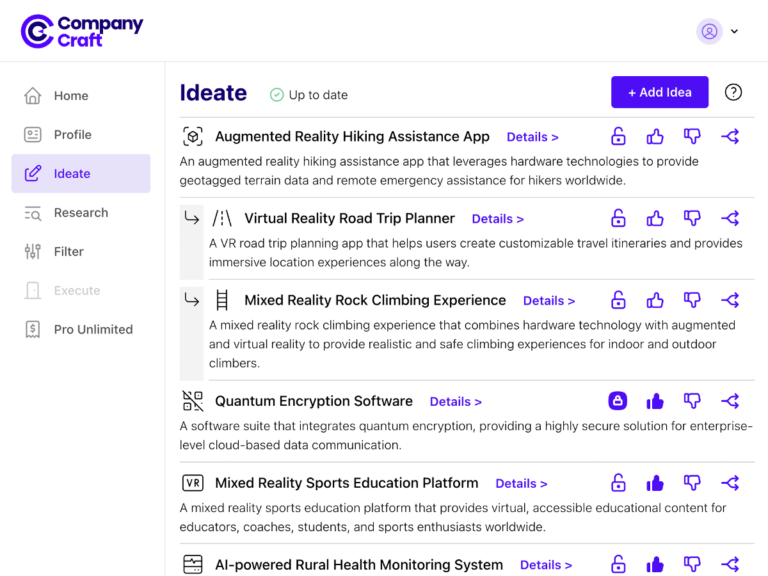Click the help question mark icon

[733, 92]
